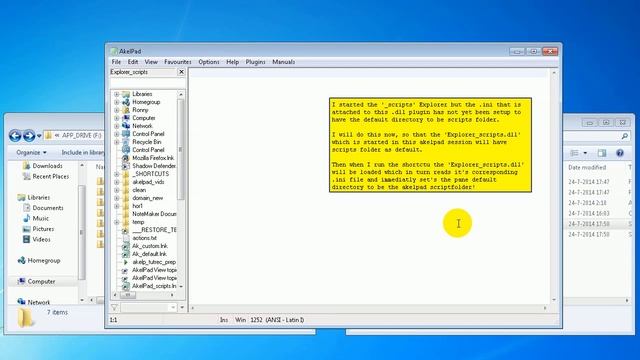Select the clean folder in AkelPad tree
The image size is (640, 360).
(139, 190)
